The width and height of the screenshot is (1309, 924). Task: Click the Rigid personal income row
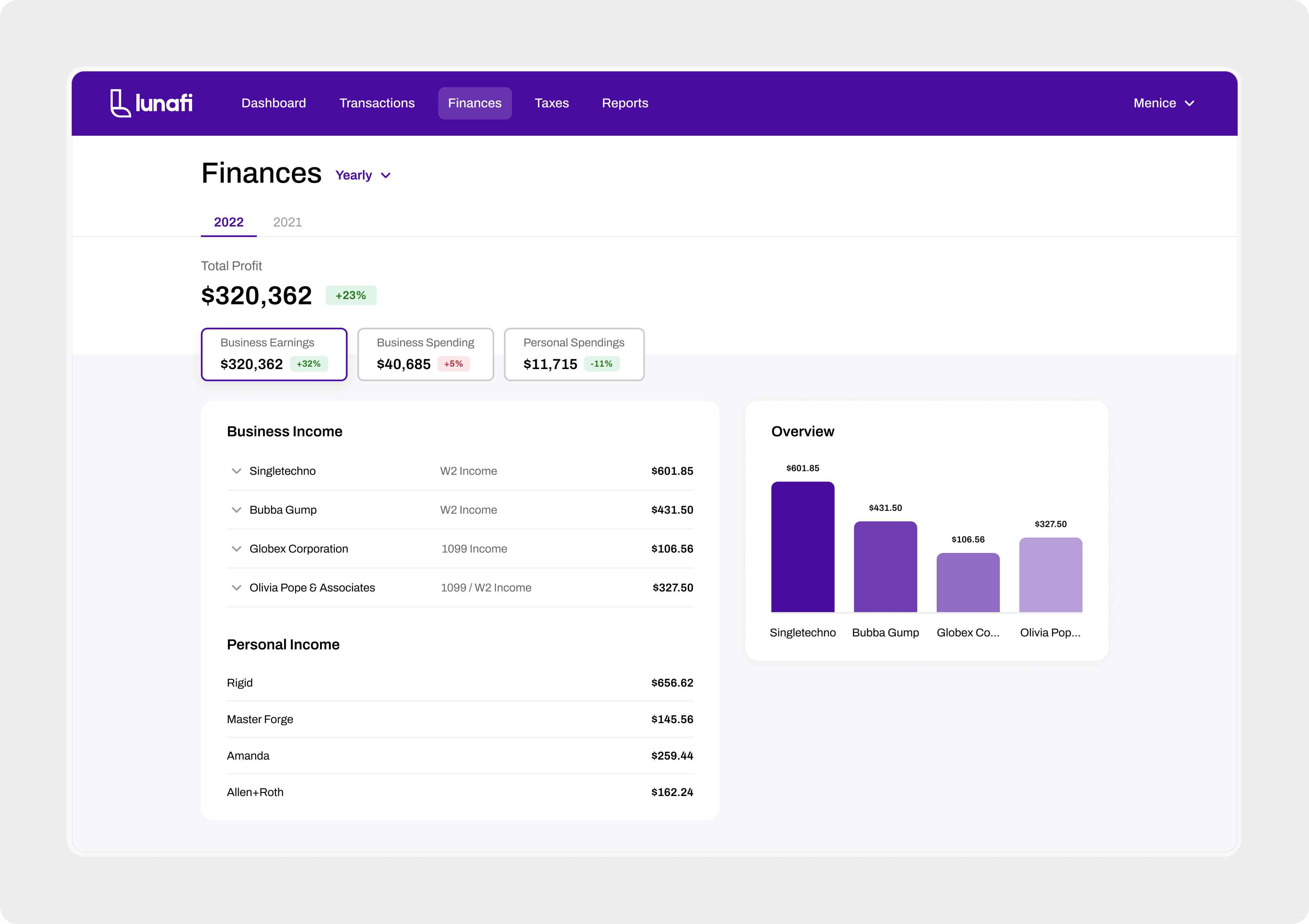pyautogui.click(x=460, y=683)
